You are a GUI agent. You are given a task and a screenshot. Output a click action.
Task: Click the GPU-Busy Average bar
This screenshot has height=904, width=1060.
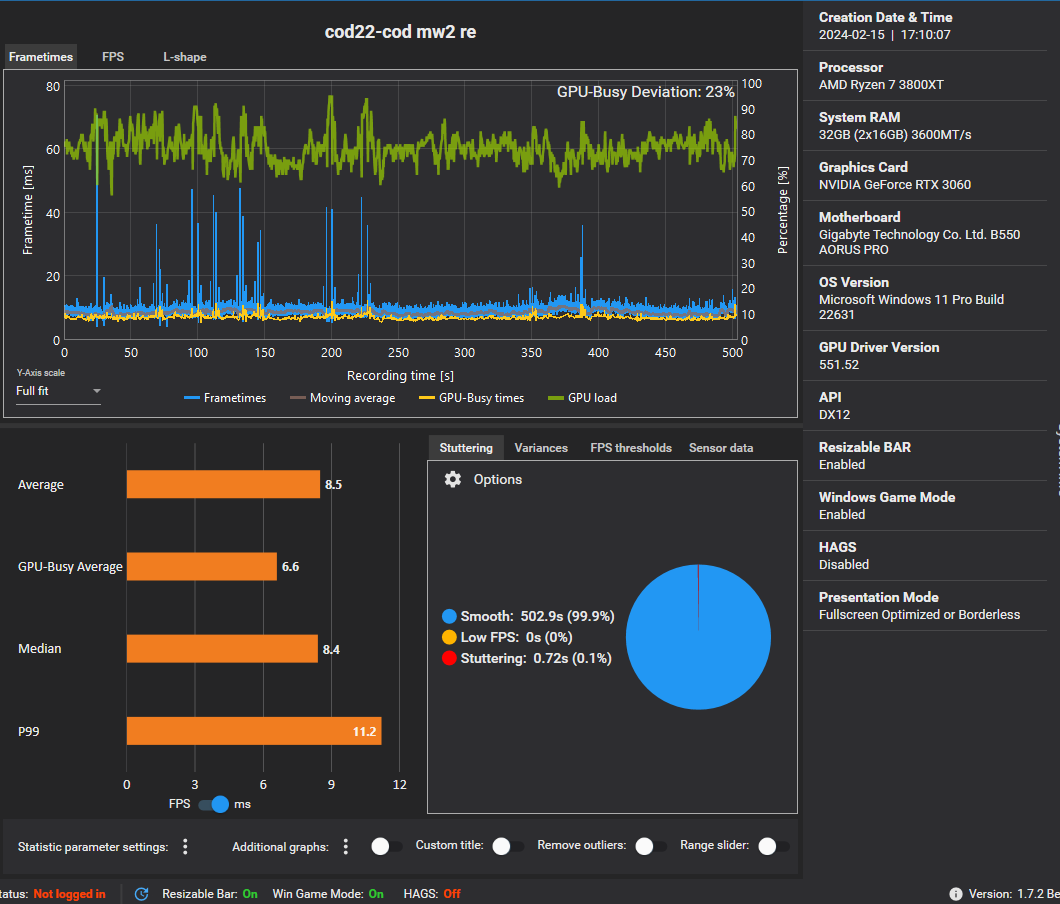[201, 567]
